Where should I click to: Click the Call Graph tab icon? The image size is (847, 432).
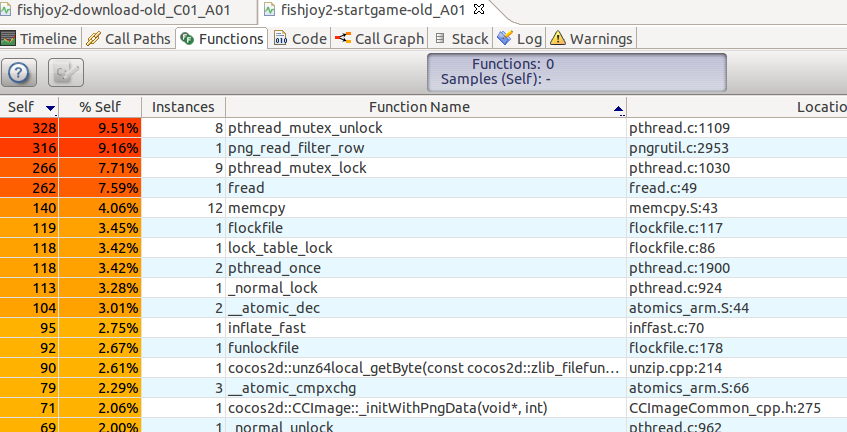343,39
